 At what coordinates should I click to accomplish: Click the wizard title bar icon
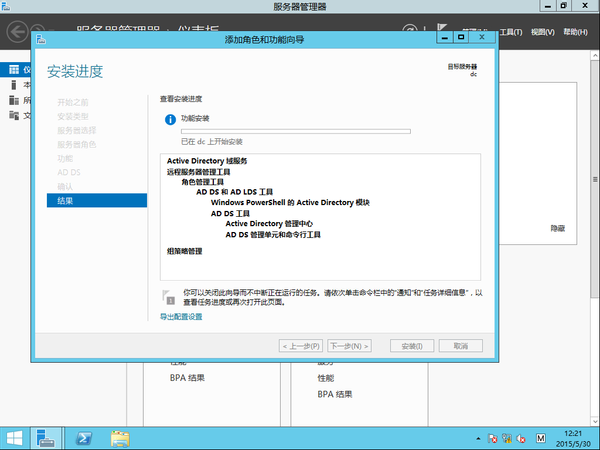41,39
